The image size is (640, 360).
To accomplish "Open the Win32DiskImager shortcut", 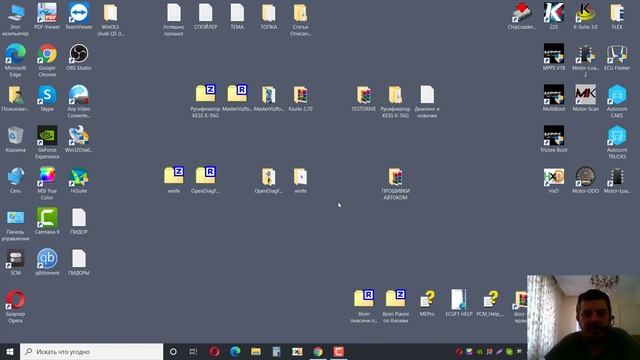I will click(79, 136).
